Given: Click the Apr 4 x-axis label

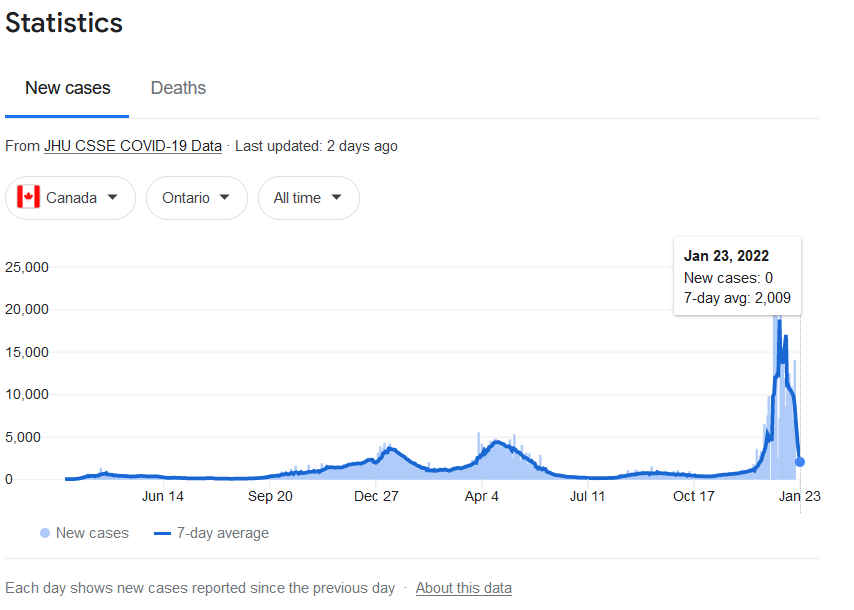Looking at the screenshot, I should click(482, 496).
